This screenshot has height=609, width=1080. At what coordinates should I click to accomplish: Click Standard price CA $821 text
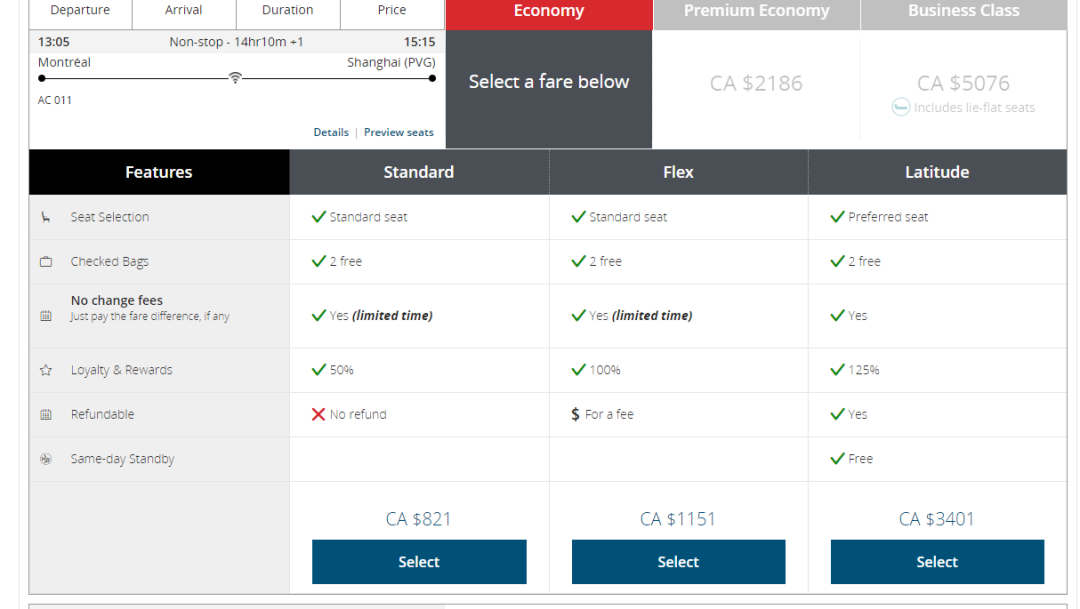[419, 519]
